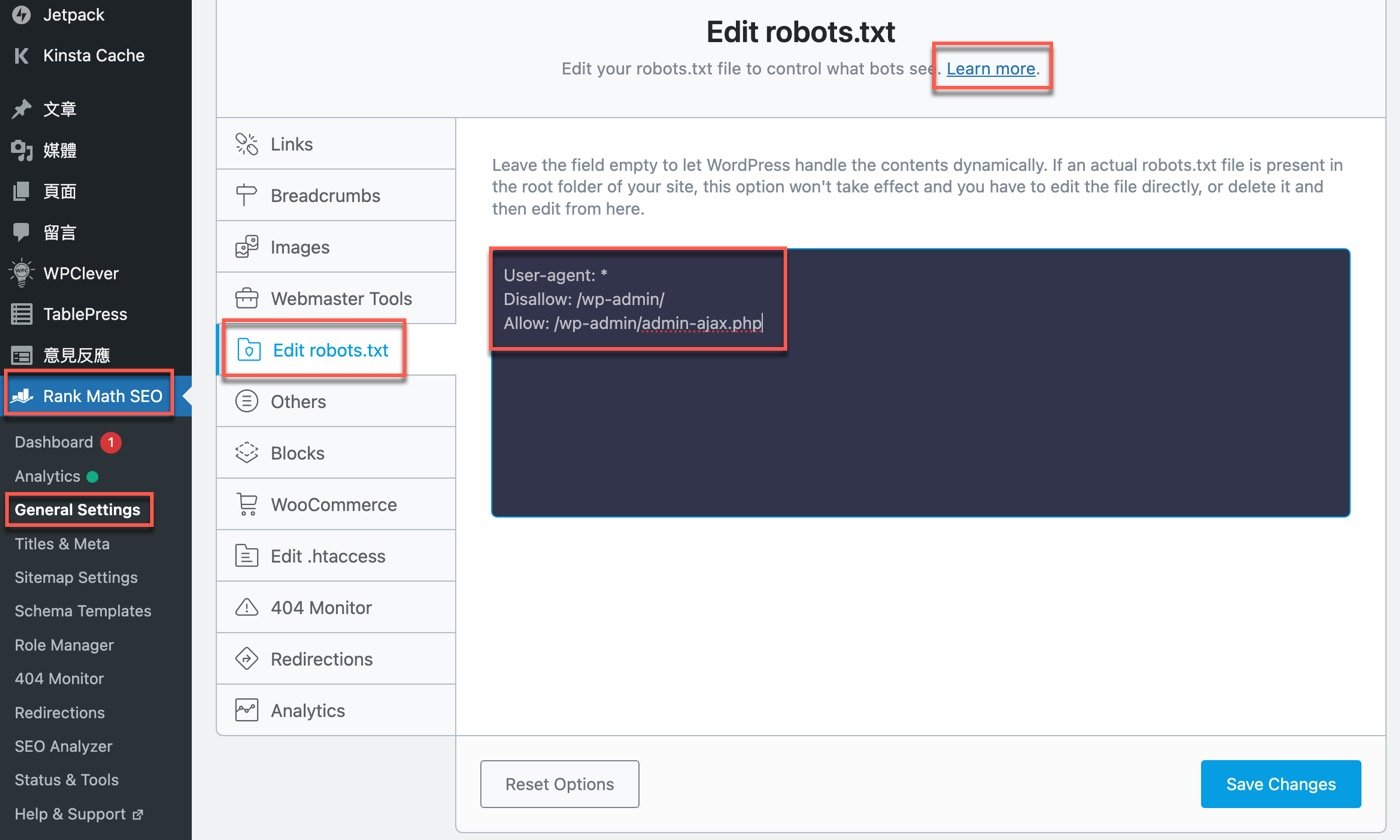Select the Edit robots.txt tab
This screenshot has width=1400, height=840.
click(x=336, y=350)
